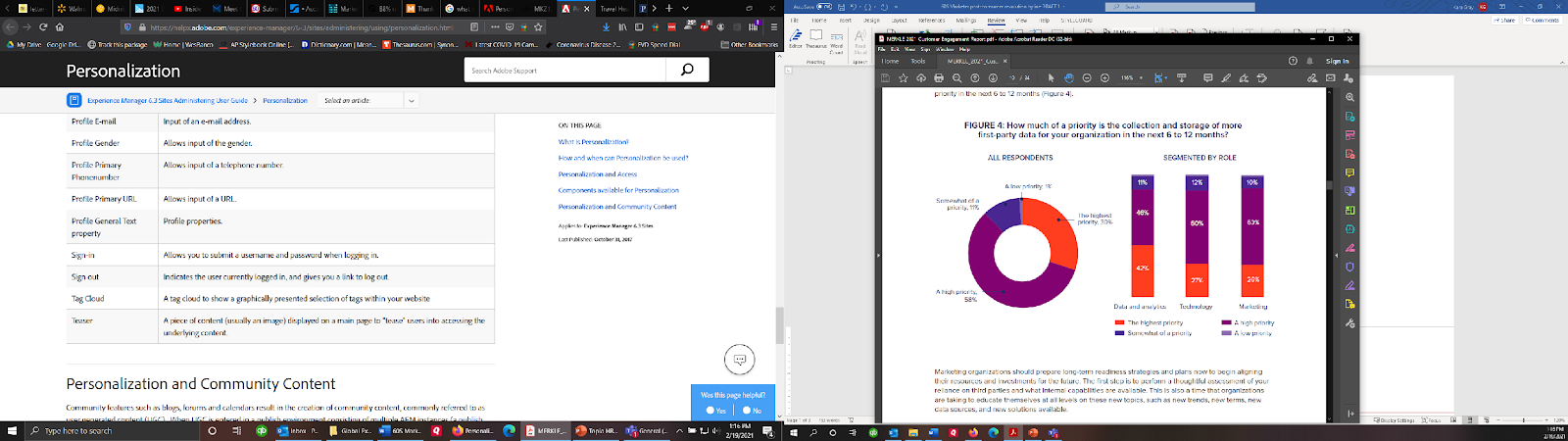Screen dimensions: 1568x441
Task: Choose the Acrobat selection arrow tool
Action: tap(1051, 77)
